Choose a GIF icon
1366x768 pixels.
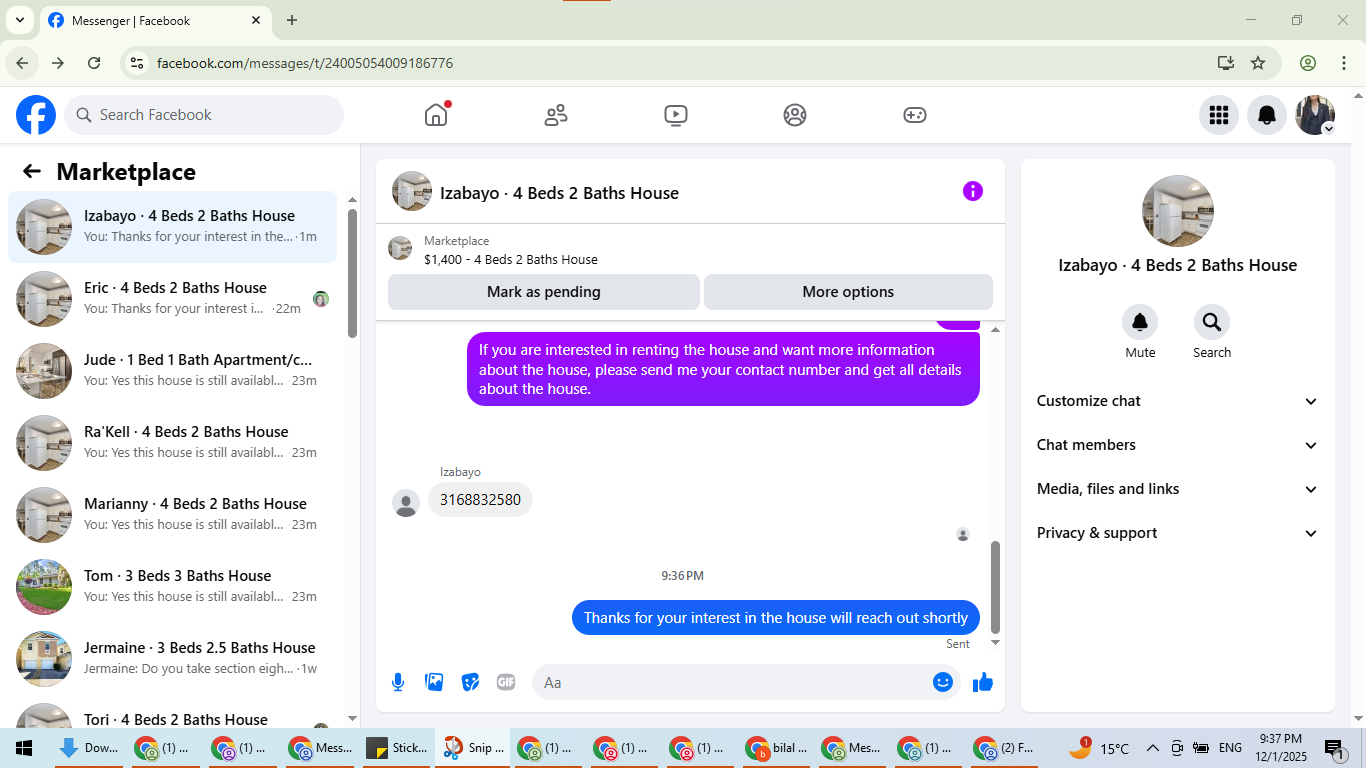pyautogui.click(x=506, y=682)
